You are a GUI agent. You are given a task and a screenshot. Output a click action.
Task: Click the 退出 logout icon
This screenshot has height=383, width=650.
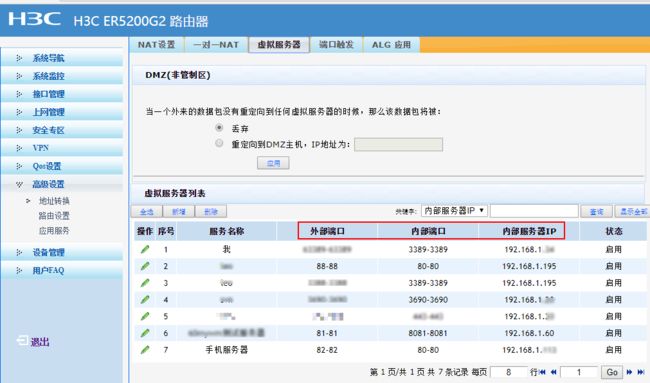[x=22, y=341]
